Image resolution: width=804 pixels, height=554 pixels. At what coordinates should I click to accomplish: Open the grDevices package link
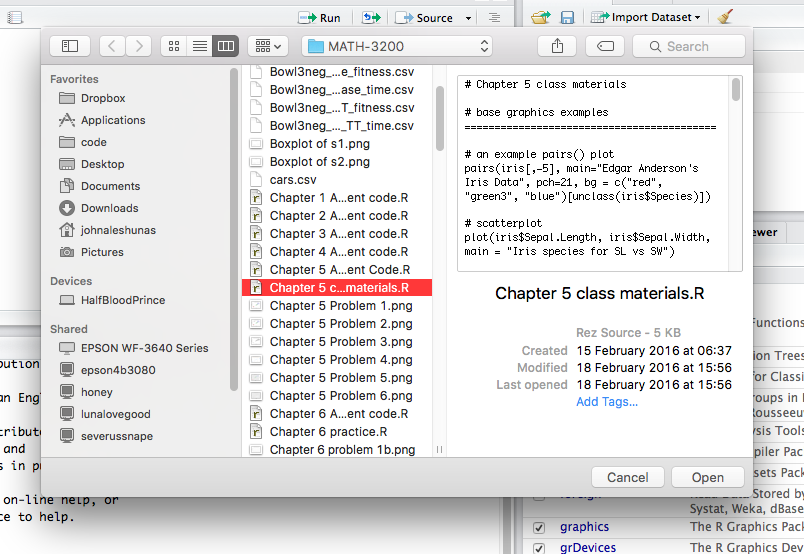click(x=588, y=547)
